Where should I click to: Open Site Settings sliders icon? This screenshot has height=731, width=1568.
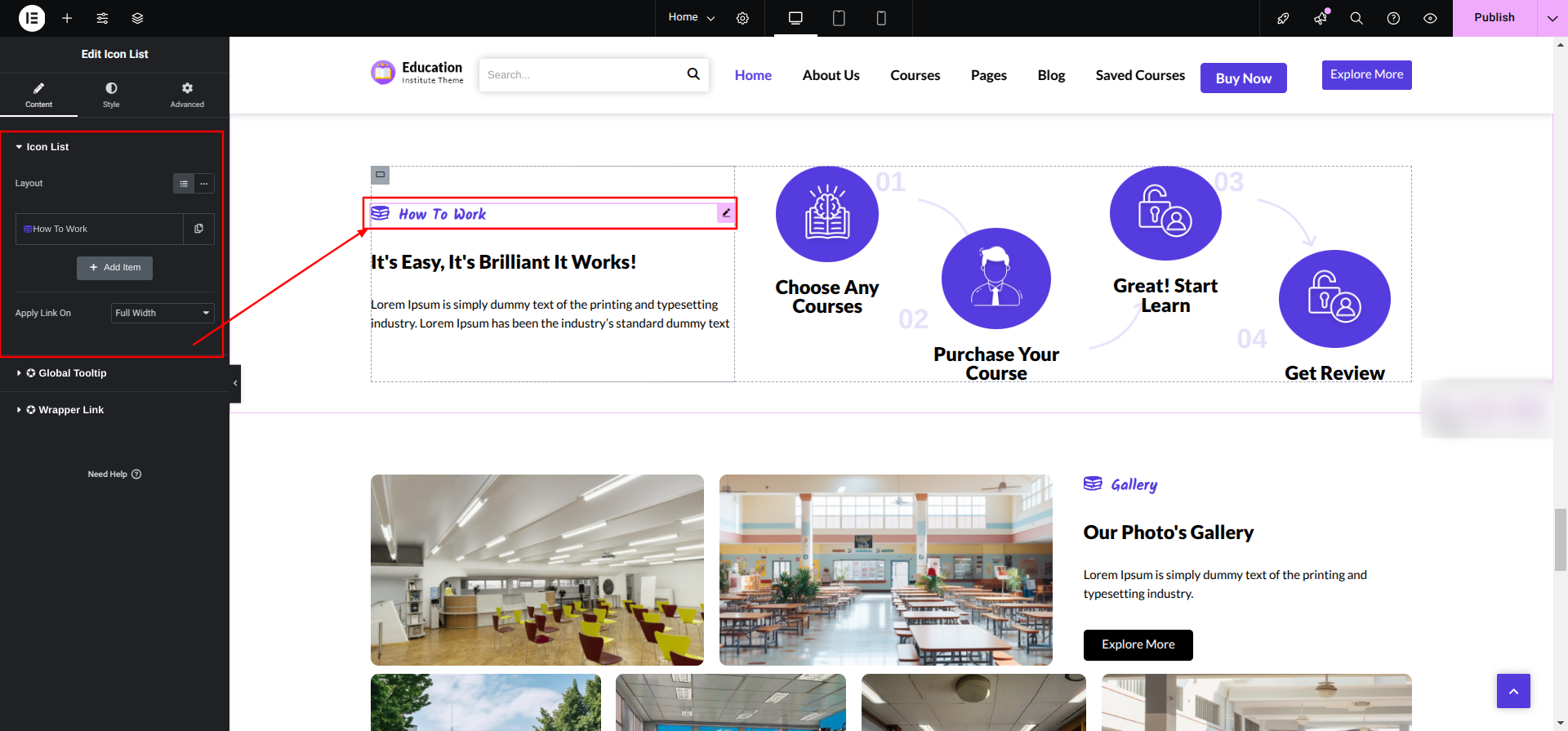[x=102, y=18]
